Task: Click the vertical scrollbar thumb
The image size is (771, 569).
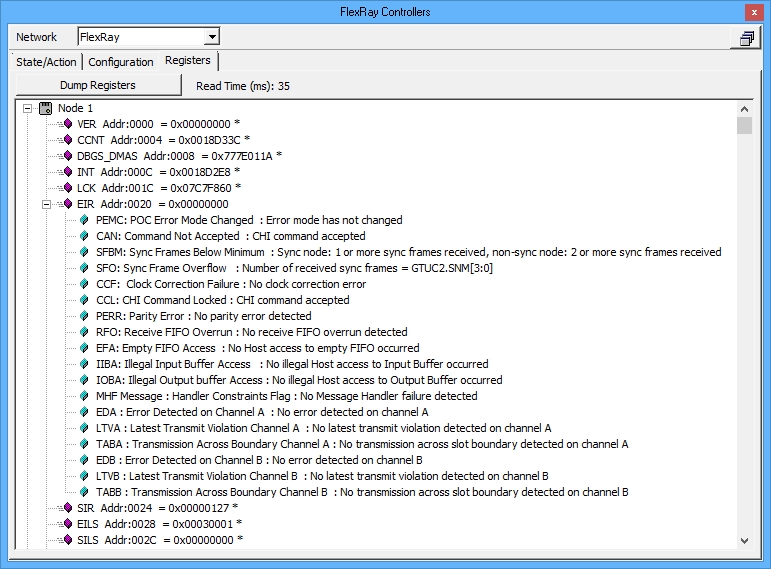Action: 744,125
